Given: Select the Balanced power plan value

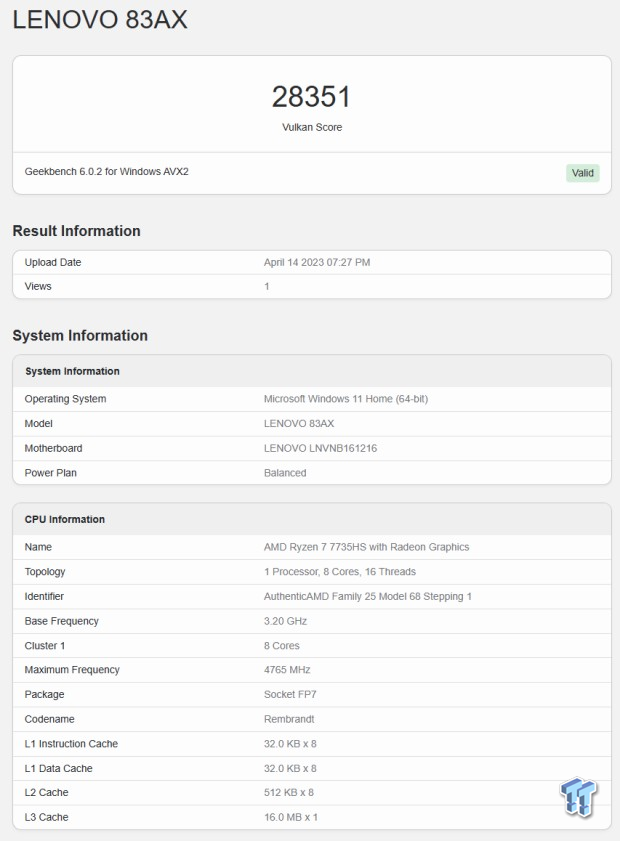Looking at the screenshot, I should [x=285, y=473].
